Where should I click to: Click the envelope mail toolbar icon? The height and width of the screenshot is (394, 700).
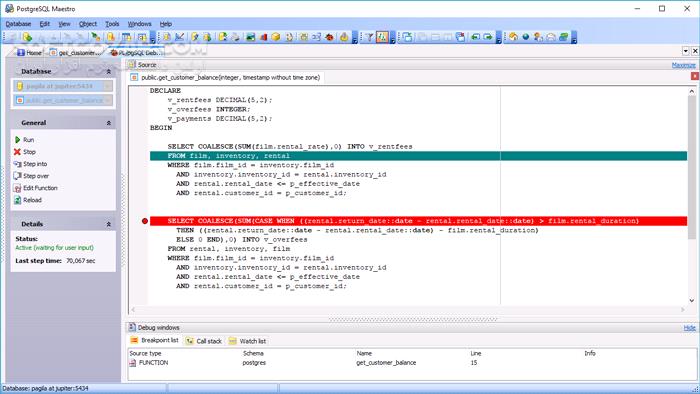click(551, 37)
